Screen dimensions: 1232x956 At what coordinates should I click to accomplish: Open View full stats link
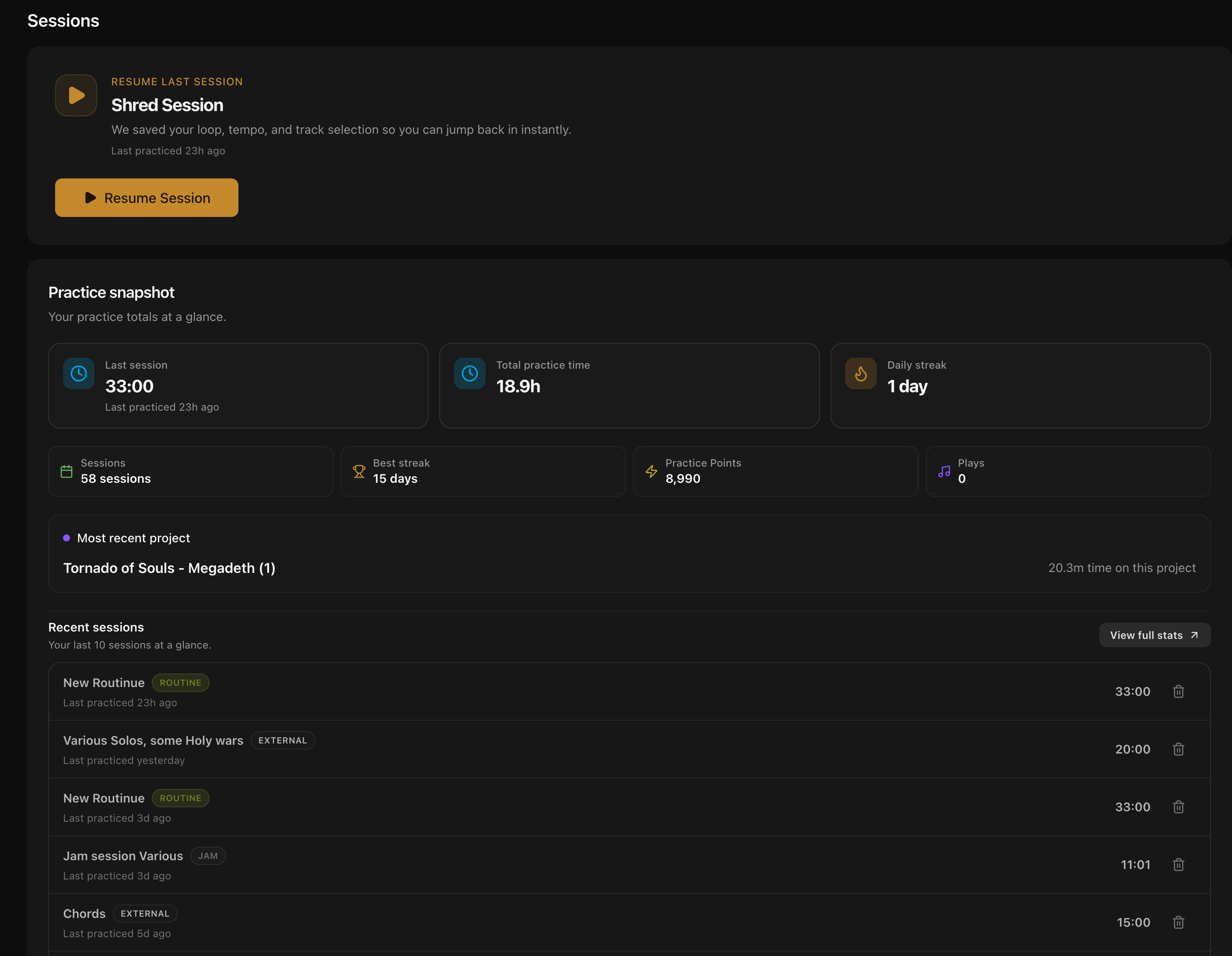1154,635
